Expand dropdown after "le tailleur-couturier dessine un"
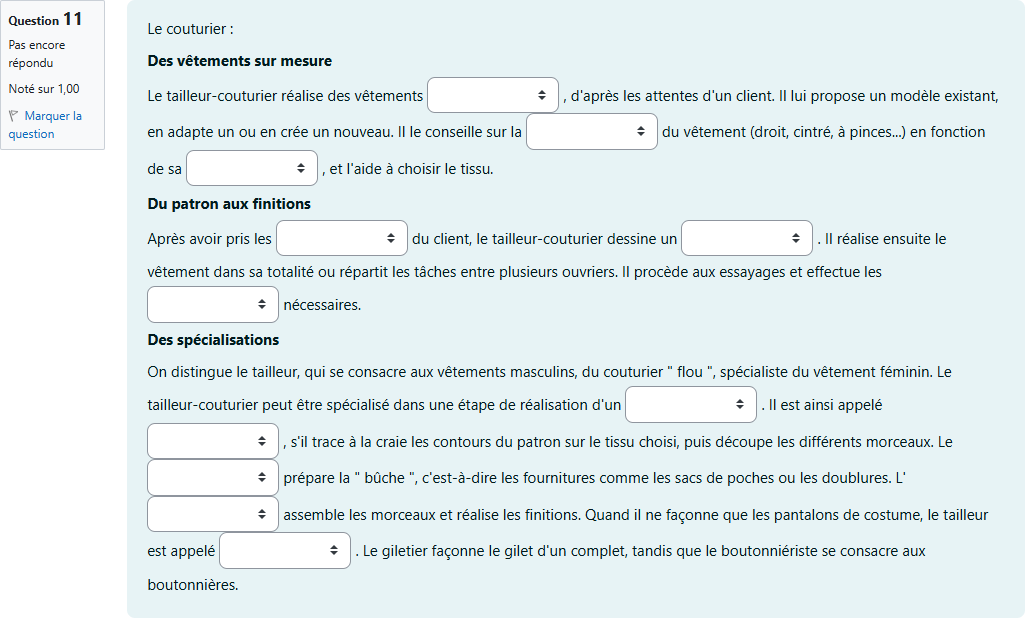 point(747,238)
